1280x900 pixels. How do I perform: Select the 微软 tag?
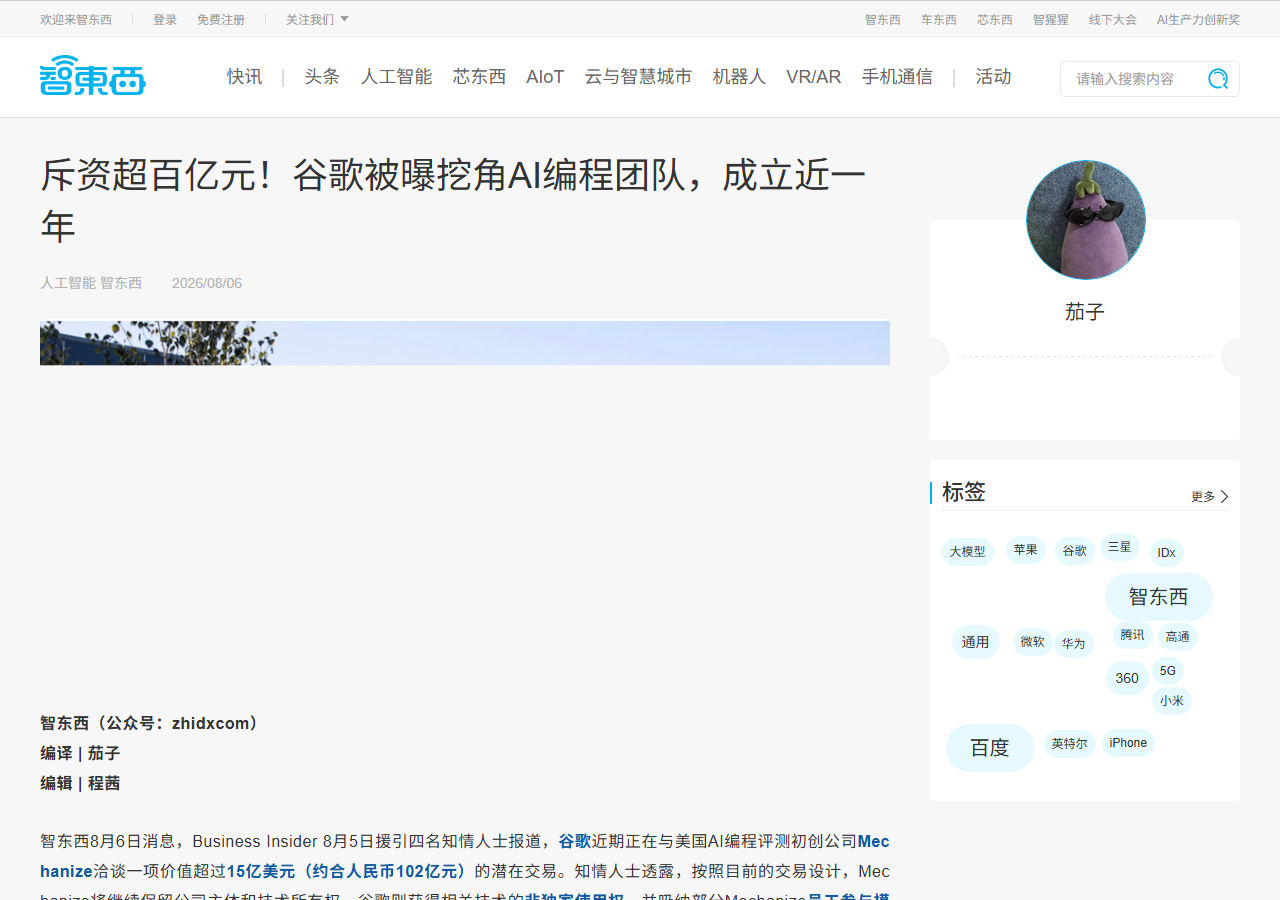1032,642
